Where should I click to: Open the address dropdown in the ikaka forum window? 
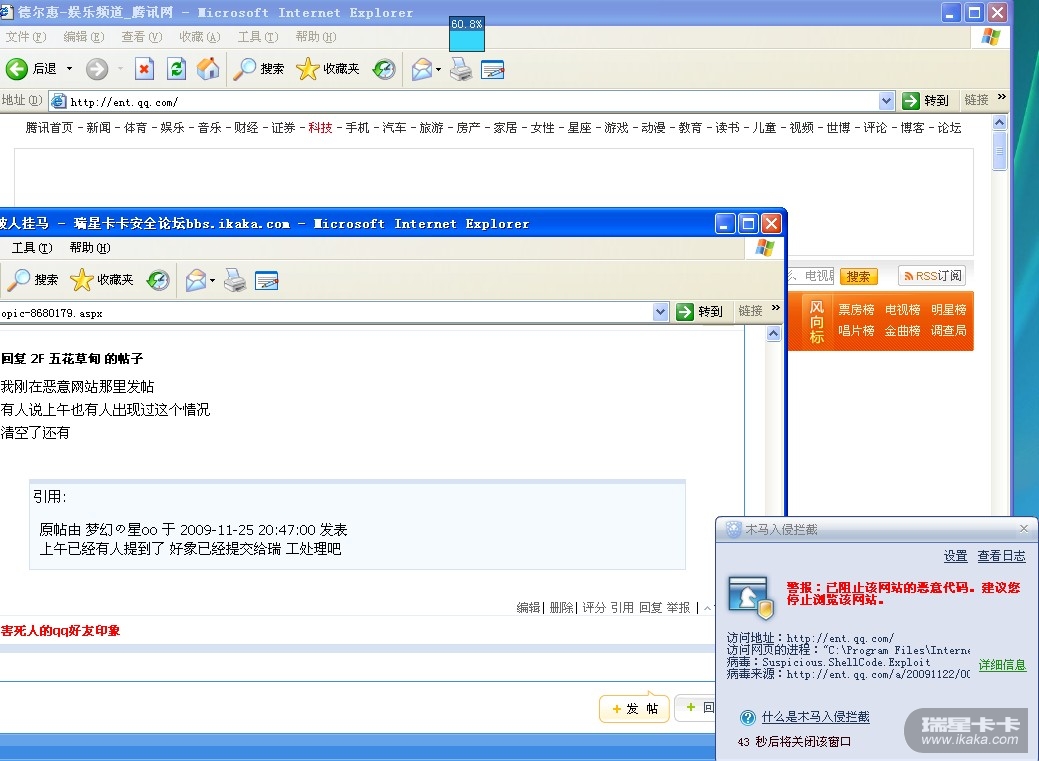pyautogui.click(x=660, y=312)
